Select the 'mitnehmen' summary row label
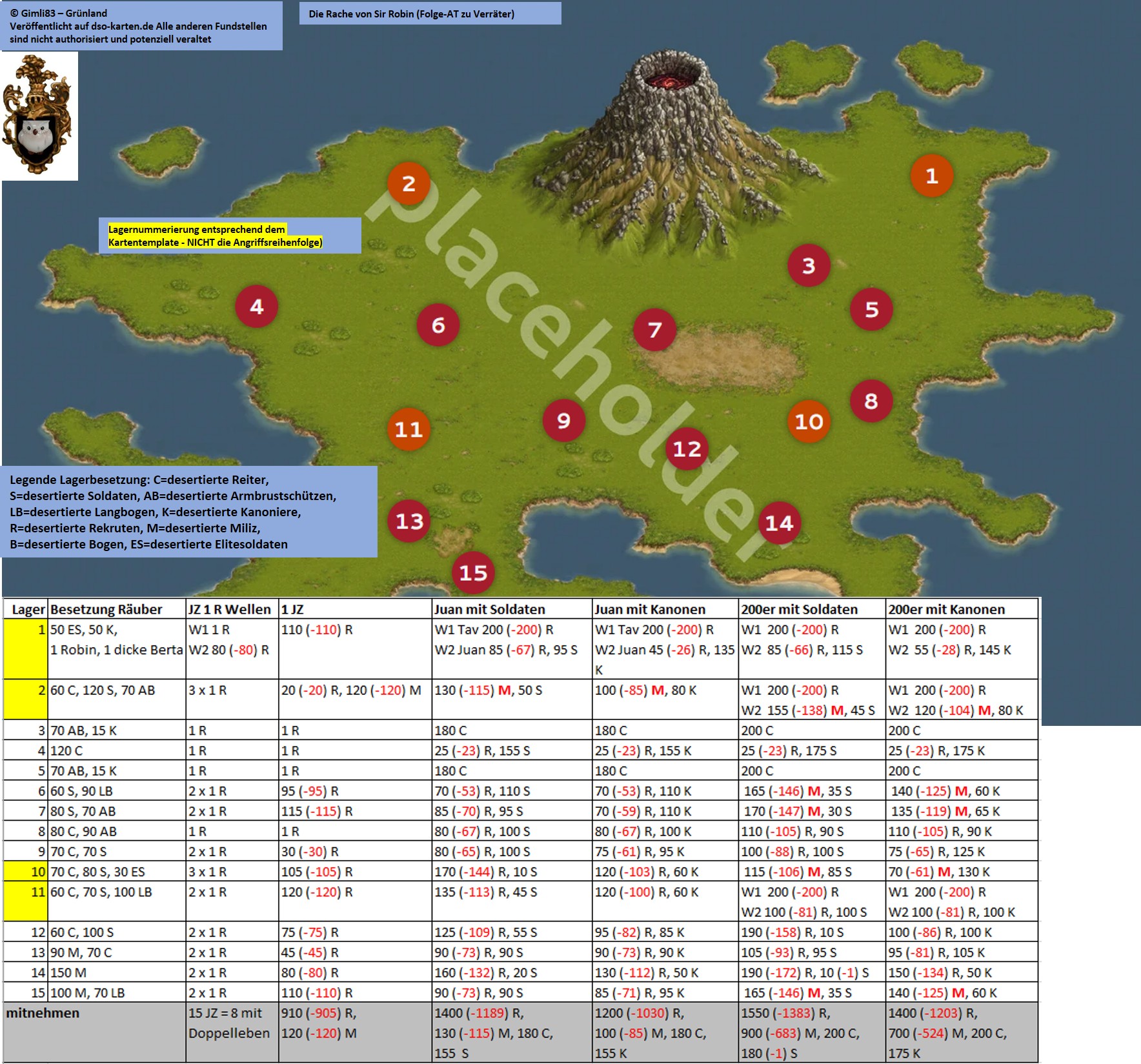Viewport: 1141px width, 1064px height. [43, 1013]
